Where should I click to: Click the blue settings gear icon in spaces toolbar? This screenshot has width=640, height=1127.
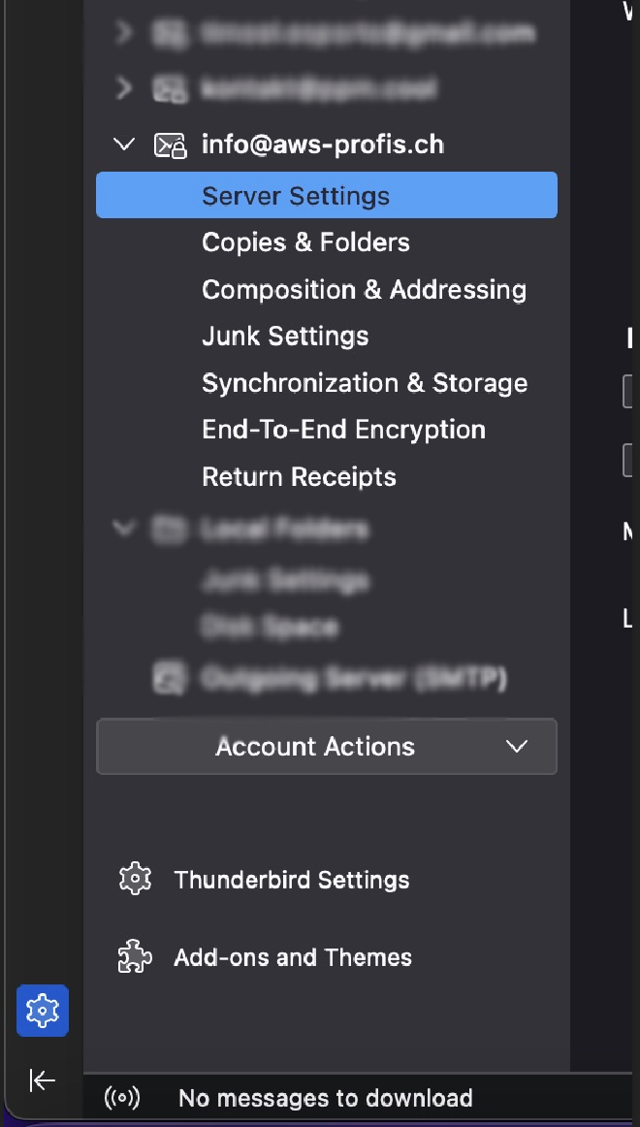point(42,1010)
